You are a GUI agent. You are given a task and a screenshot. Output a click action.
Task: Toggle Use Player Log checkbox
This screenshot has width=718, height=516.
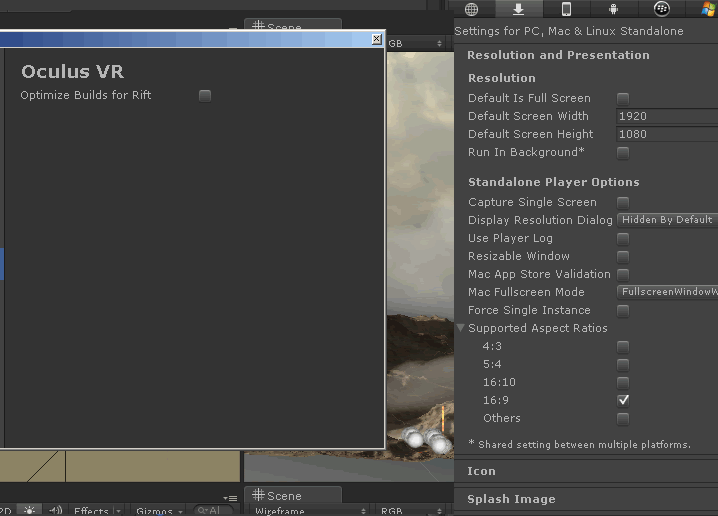[x=623, y=239]
